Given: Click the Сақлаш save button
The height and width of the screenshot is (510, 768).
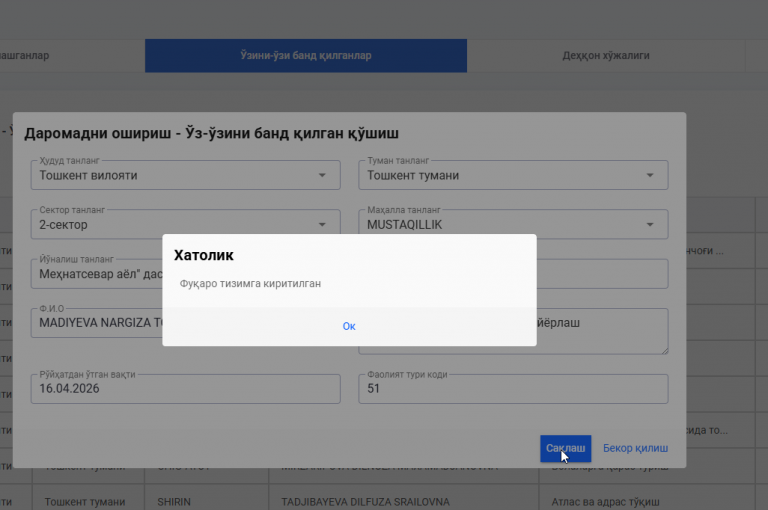Looking at the screenshot, I should pos(565,448).
